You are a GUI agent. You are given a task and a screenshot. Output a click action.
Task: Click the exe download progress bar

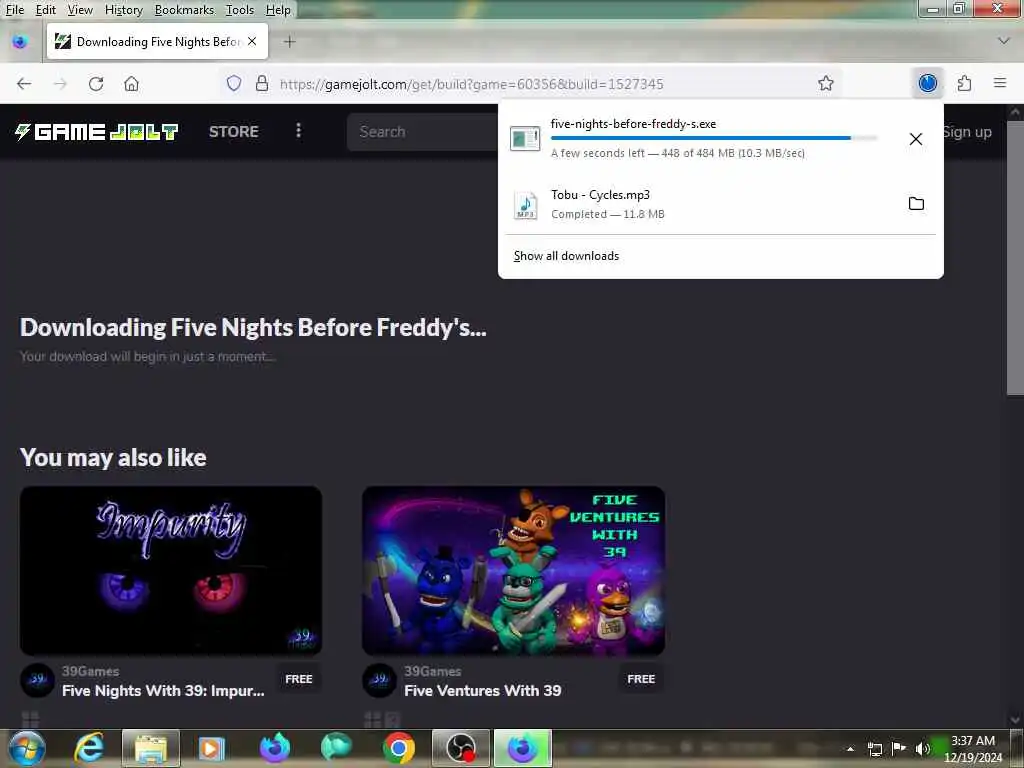click(714, 138)
